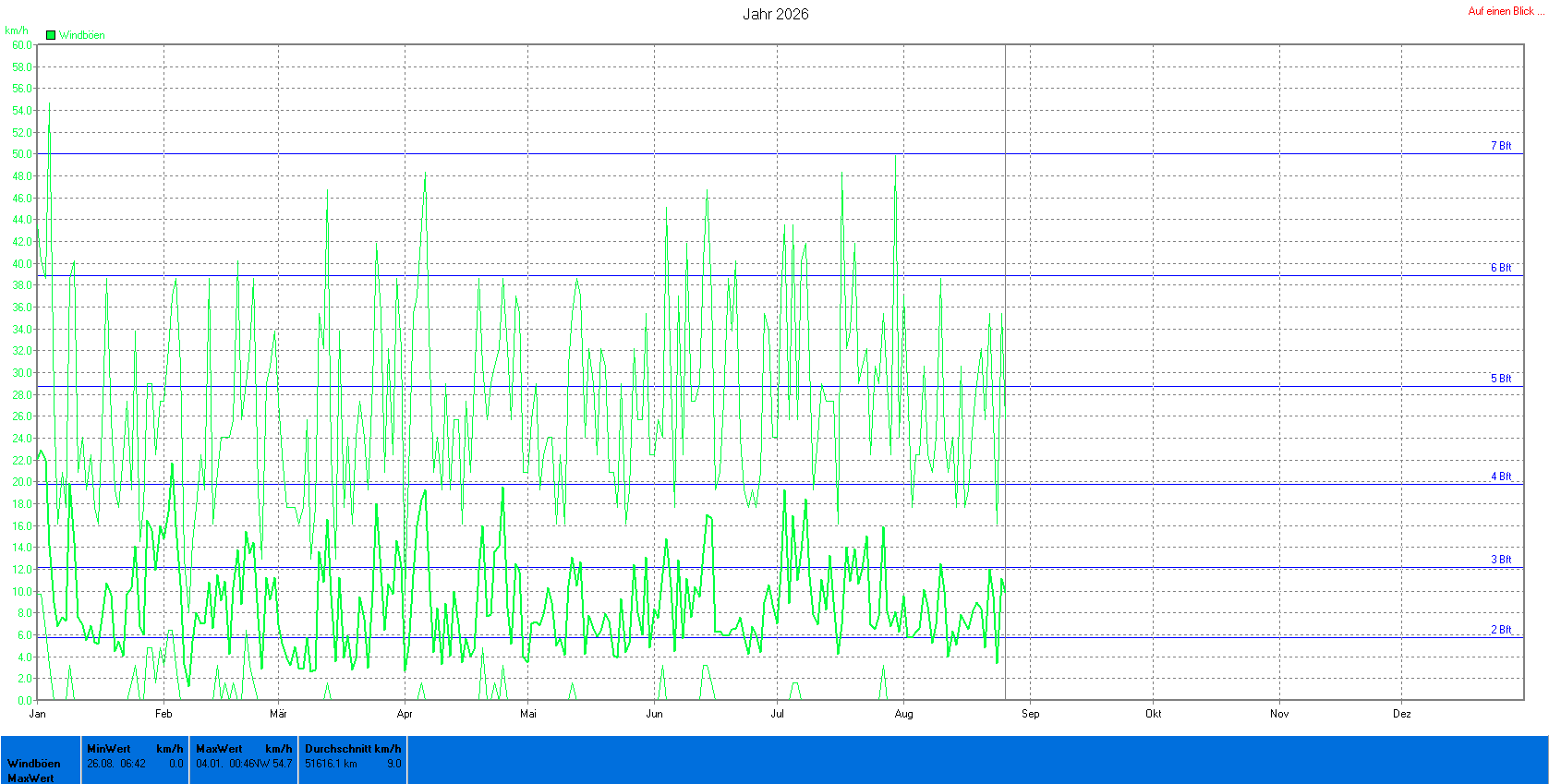
Task: Click the 'Jun' month label on the x-axis
Action: tap(655, 714)
